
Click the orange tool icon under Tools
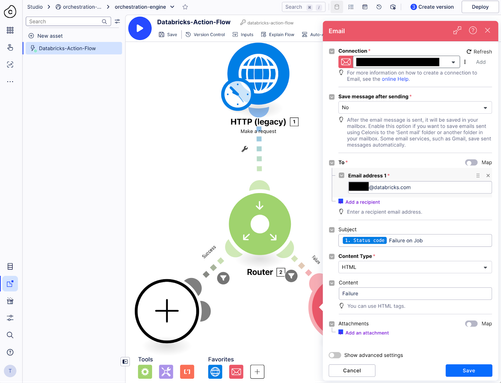[x=187, y=372]
